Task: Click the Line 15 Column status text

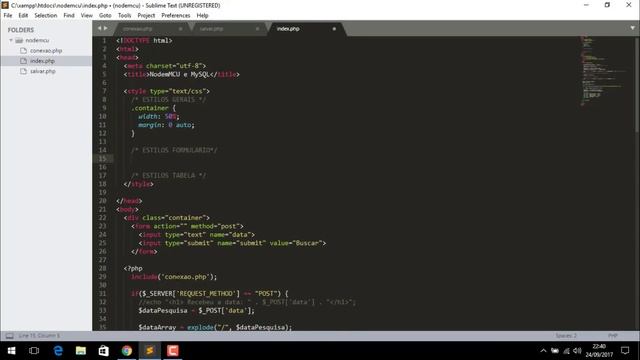Action: [39, 336]
